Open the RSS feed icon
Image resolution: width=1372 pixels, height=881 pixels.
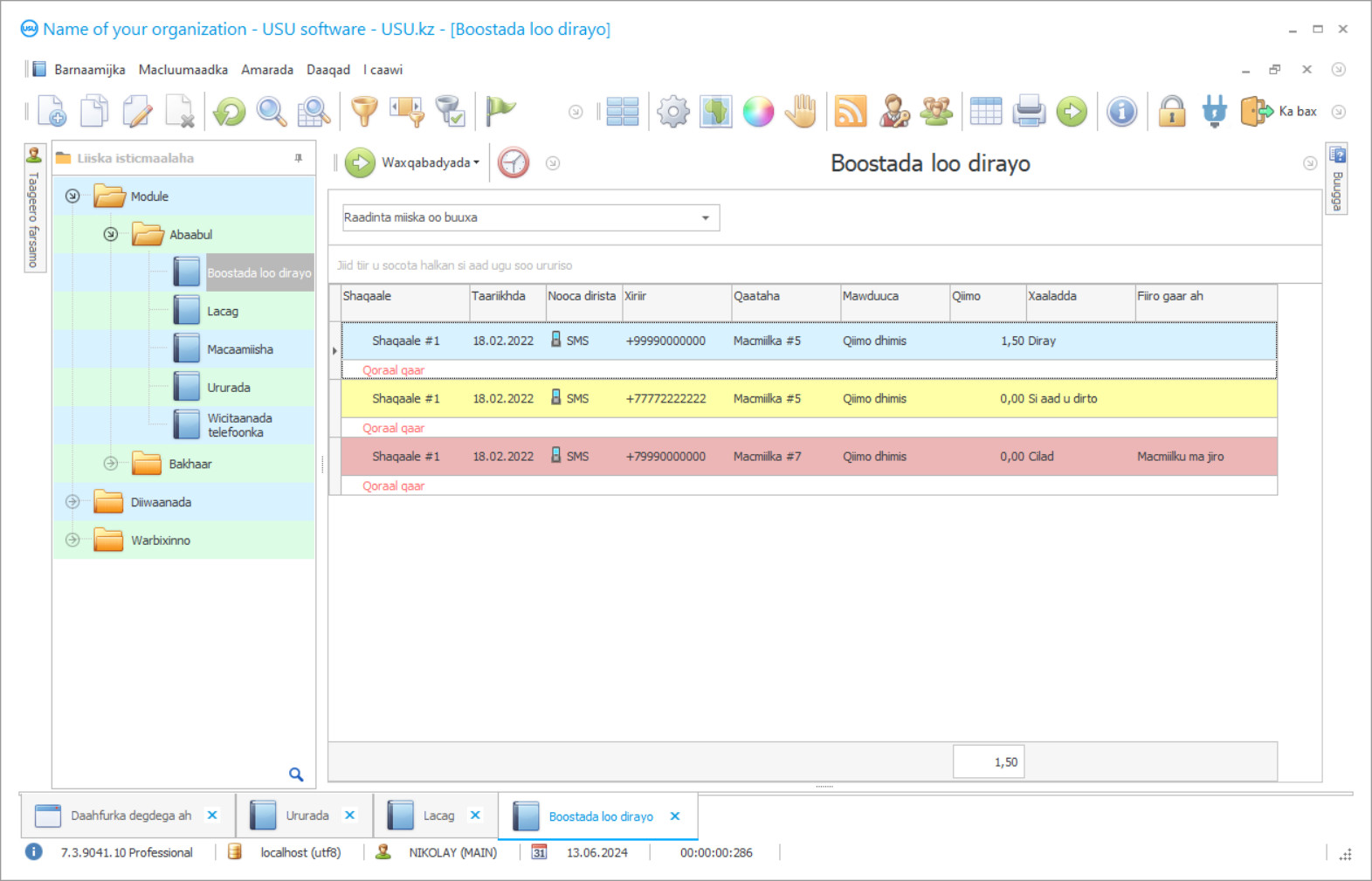pos(851,112)
